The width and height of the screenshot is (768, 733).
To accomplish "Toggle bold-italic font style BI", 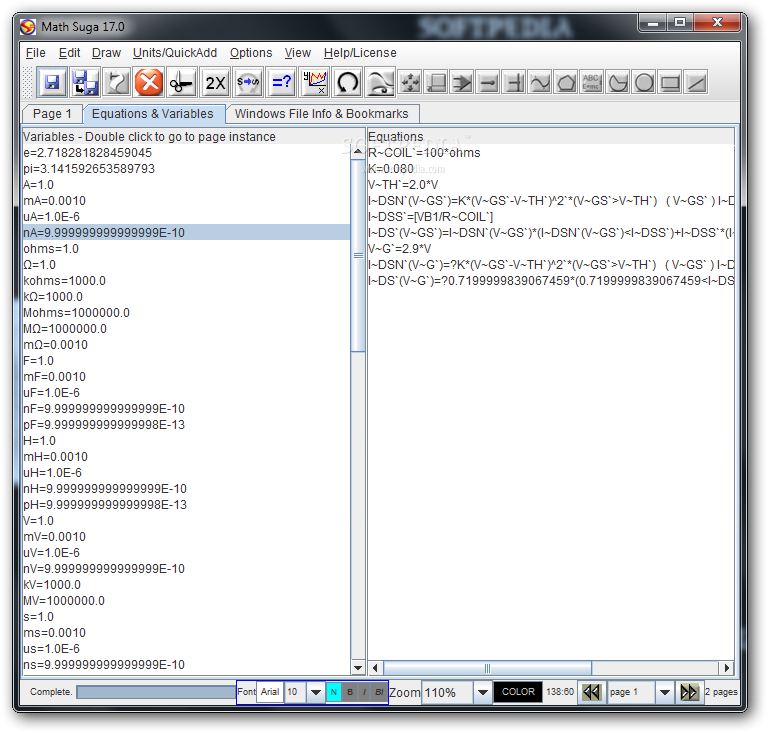I will tap(379, 692).
